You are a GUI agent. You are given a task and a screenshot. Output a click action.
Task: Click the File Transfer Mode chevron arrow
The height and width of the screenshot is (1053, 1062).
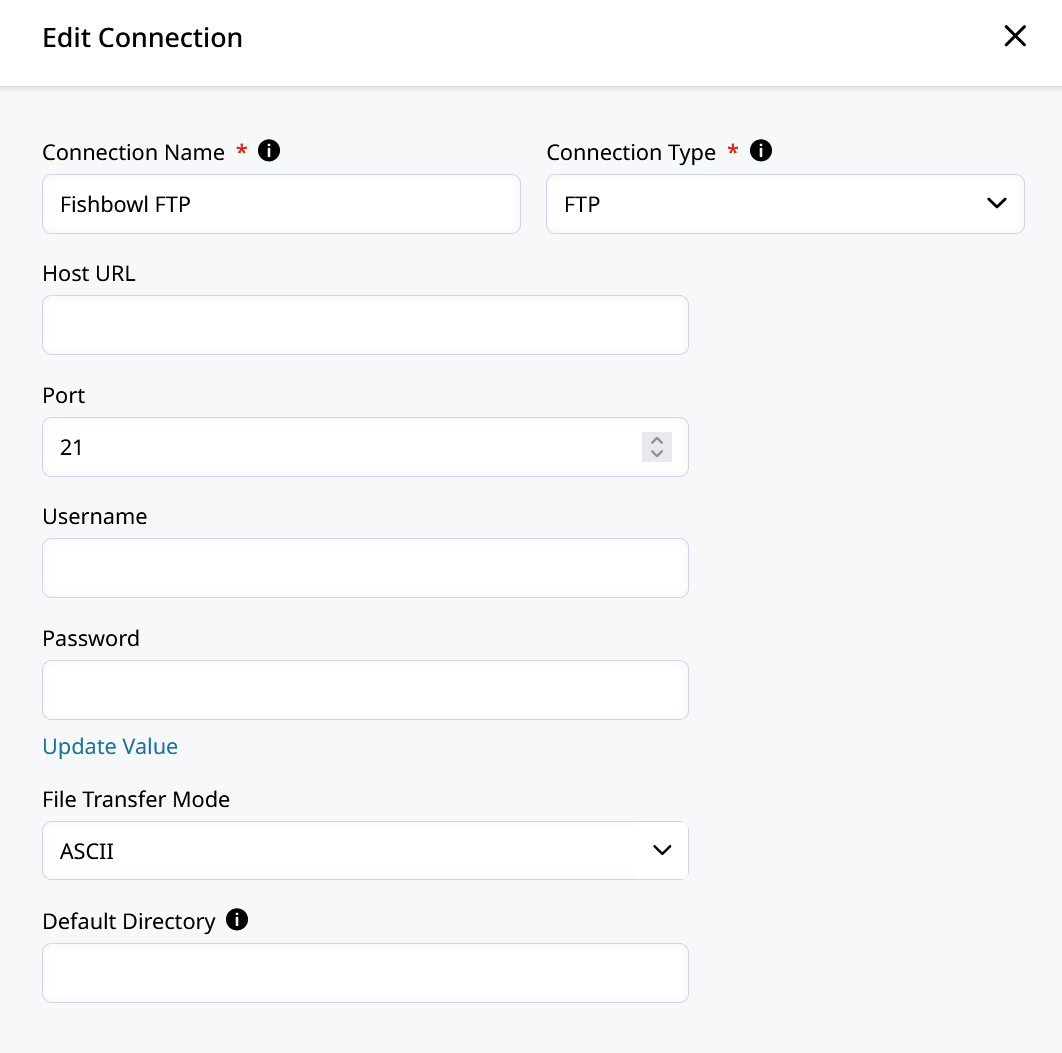(661, 851)
